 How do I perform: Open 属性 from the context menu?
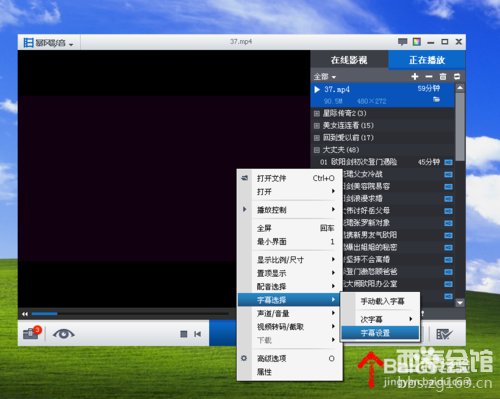[x=290, y=372]
